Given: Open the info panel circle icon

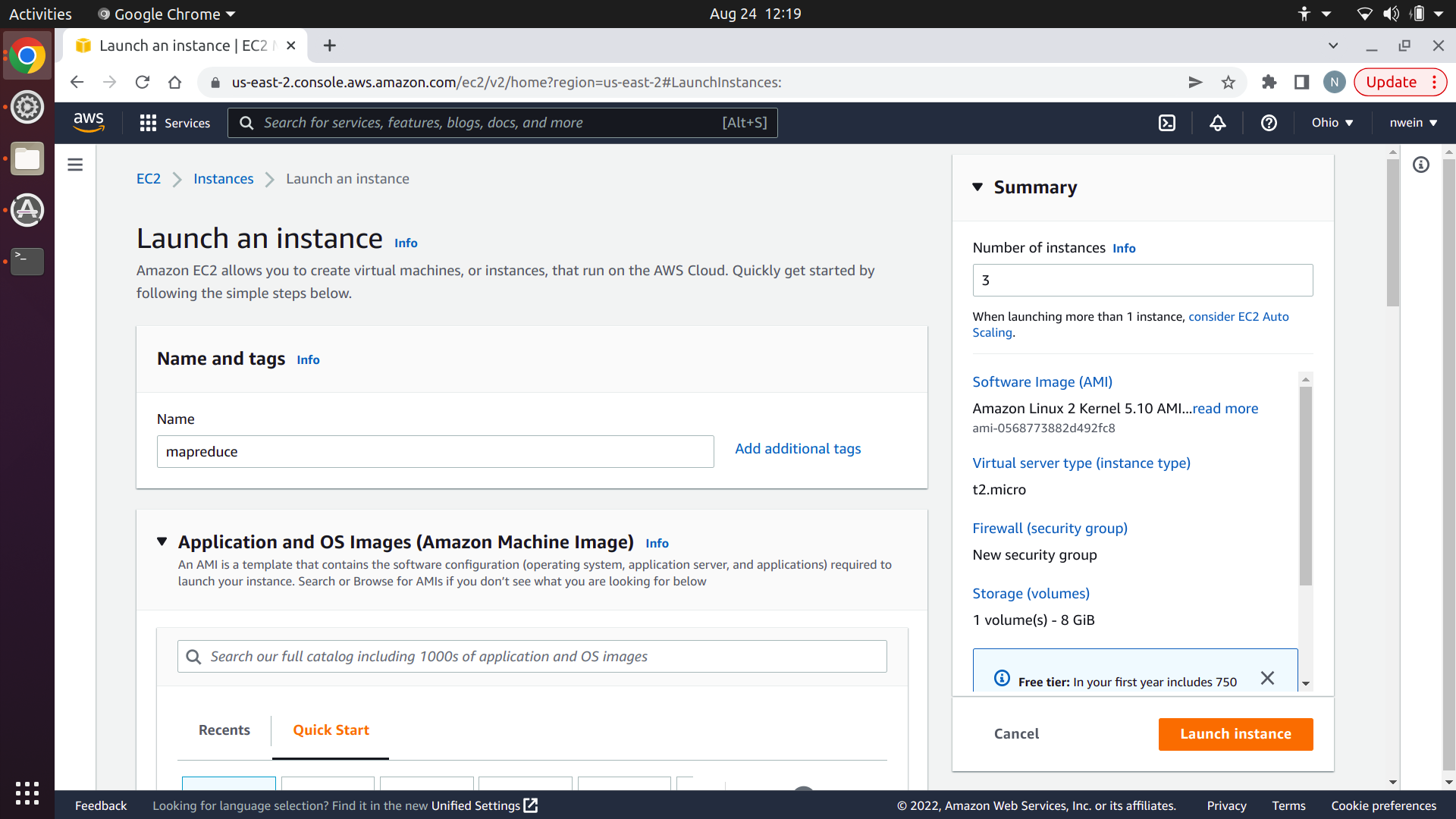Looking at the screenshot, I should (1421, 165).
